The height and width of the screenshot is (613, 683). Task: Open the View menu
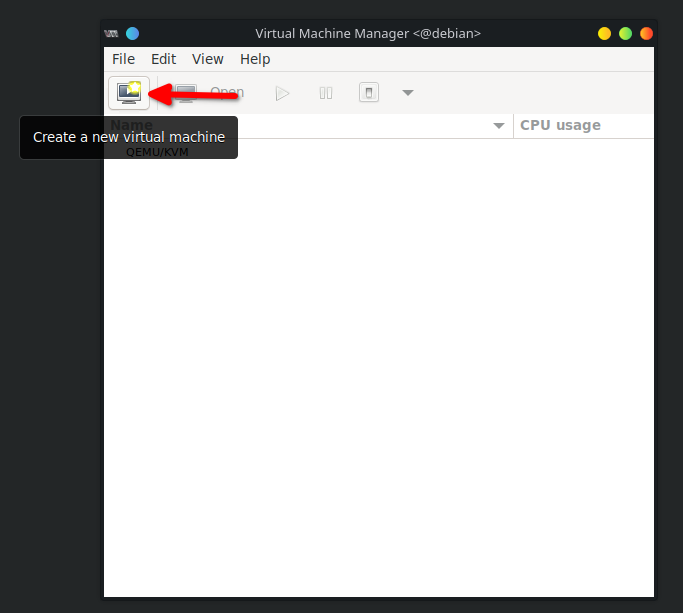[x=208, y=59]
